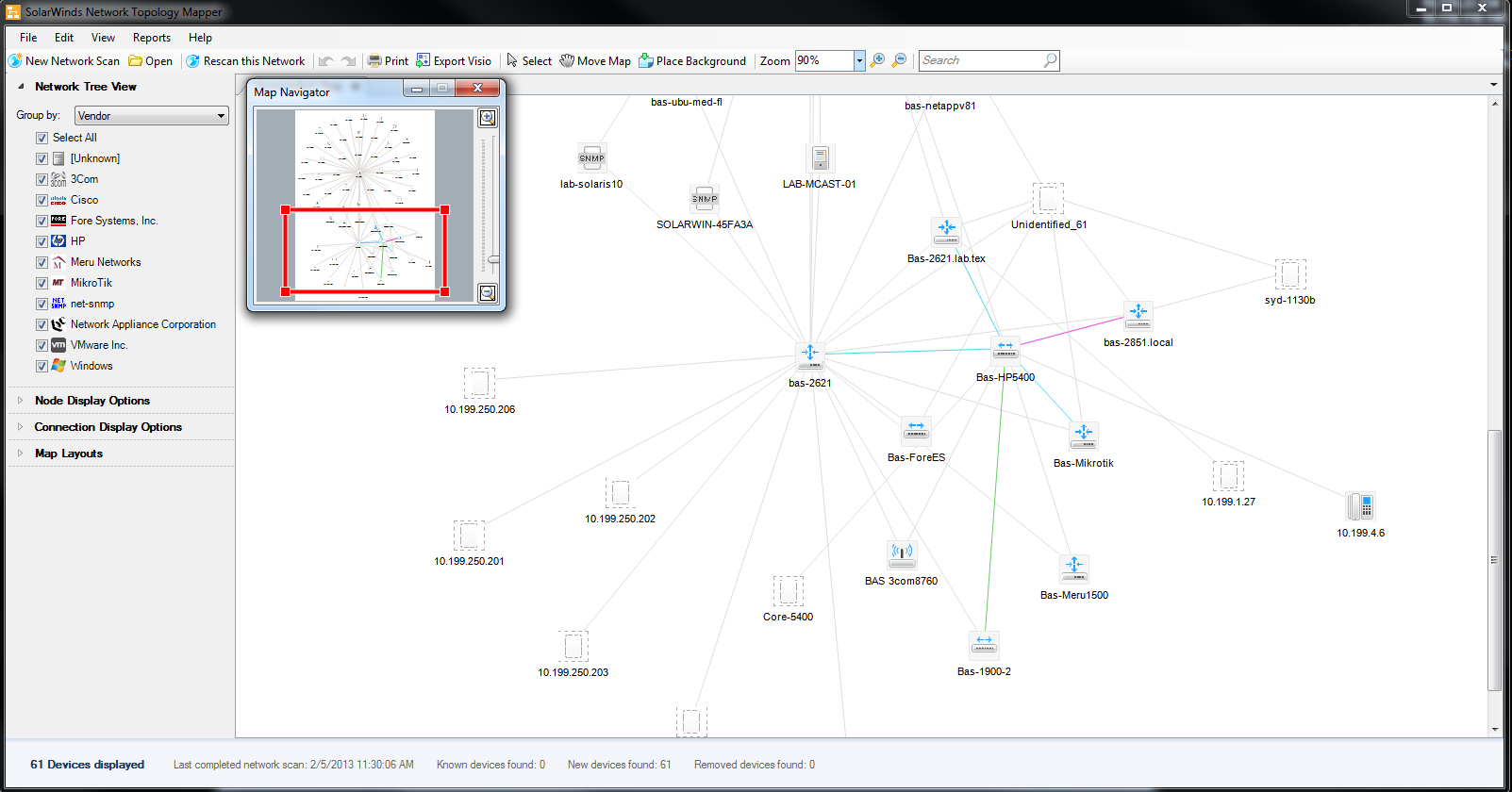Screen dimensions: 1512x792
Task: Click the zoom out magnifier icon
Action: click(899, 60)
